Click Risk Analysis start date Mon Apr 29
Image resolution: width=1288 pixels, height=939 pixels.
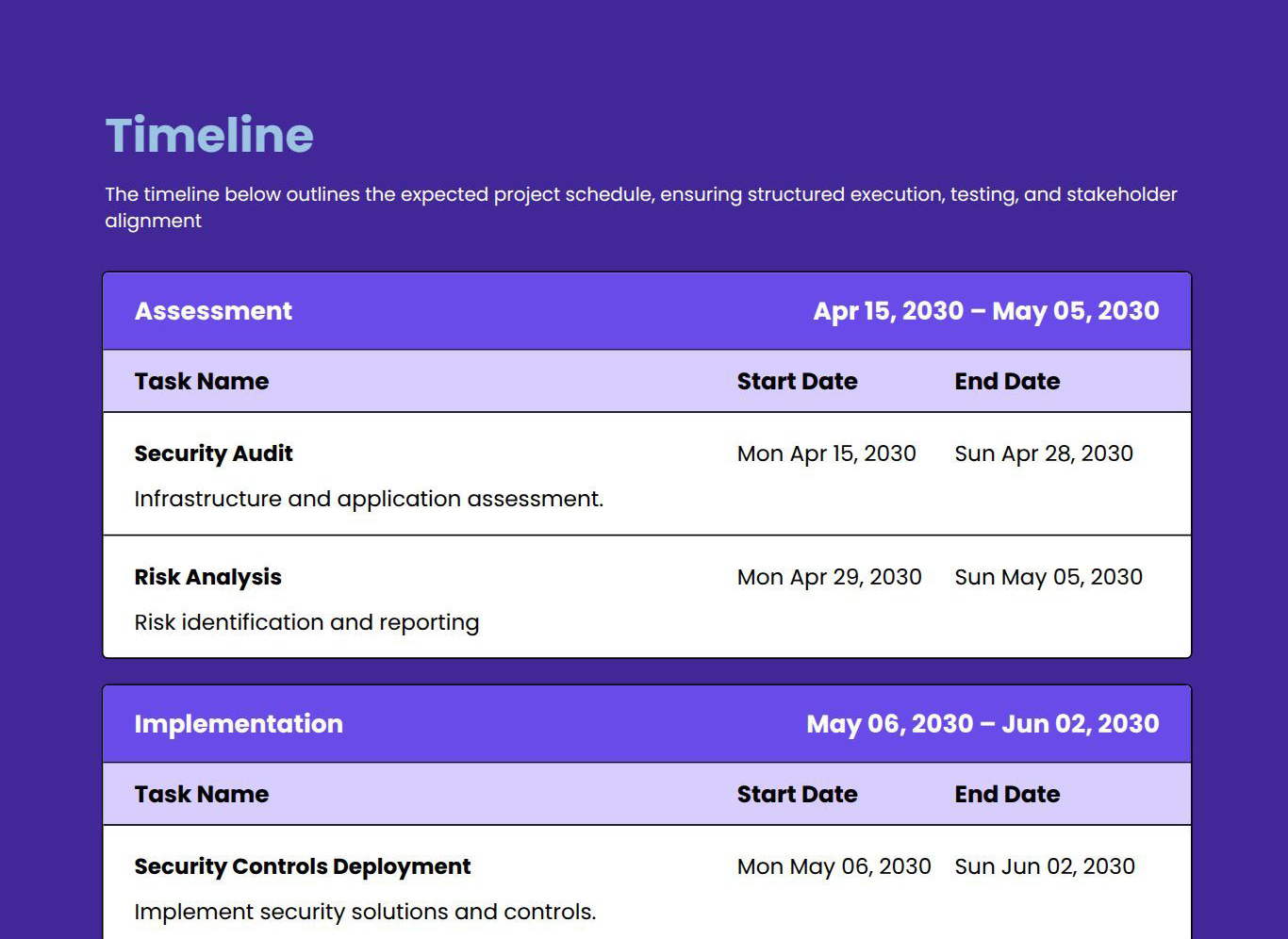tap(829, 577)
